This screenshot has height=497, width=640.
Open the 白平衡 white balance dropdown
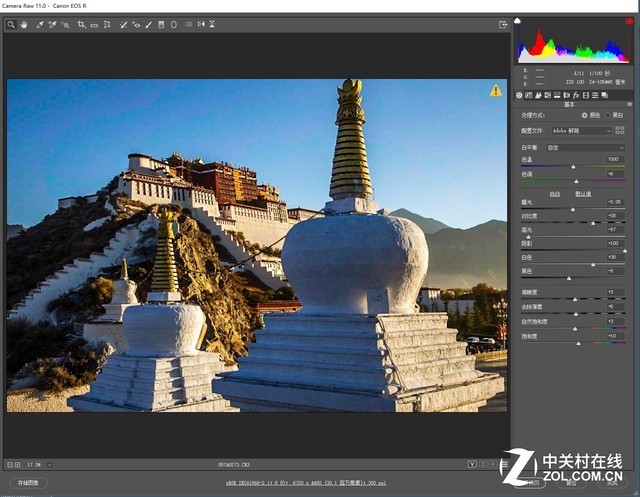coord(586,148)
